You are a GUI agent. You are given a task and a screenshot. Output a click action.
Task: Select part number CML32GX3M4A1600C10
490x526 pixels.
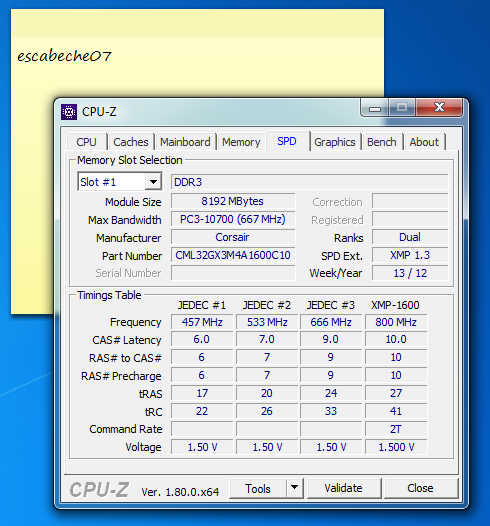tap(233, 256)
